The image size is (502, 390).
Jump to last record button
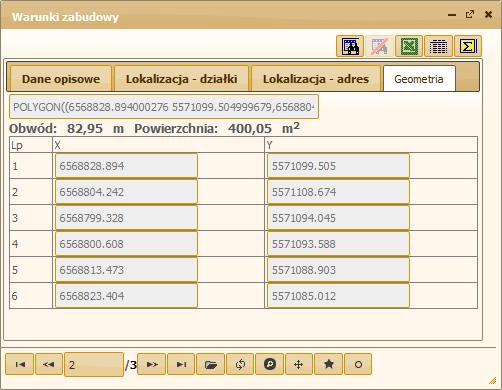coord(181,364)
